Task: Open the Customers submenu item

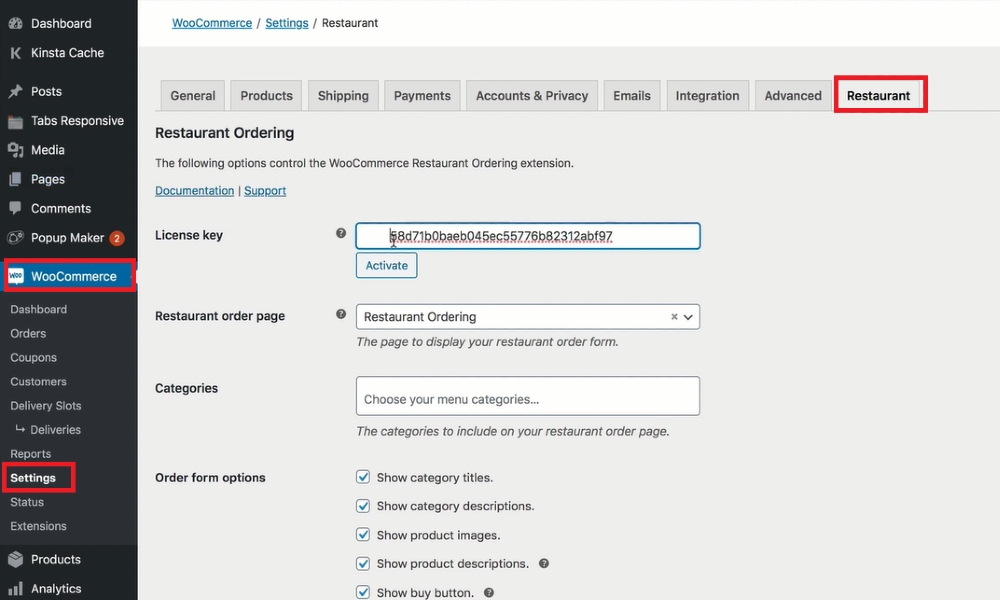Action: click(38, 381)
